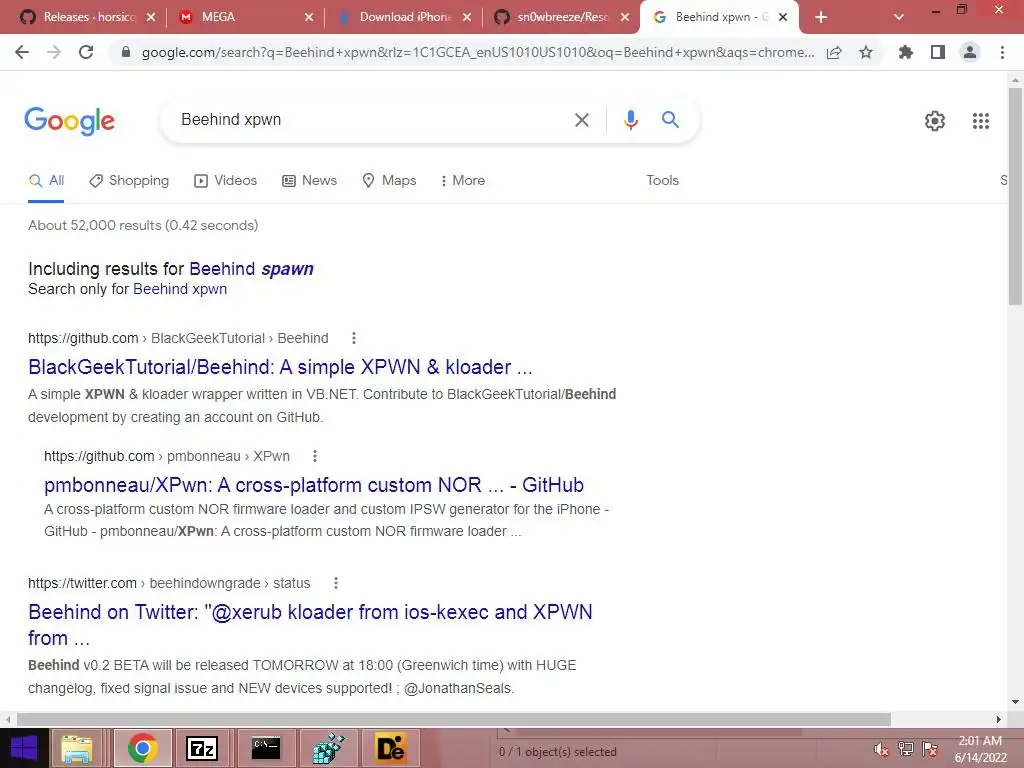Switch to the Download iPhone tab
The image size is (1024, 768).
coord(405,17)
